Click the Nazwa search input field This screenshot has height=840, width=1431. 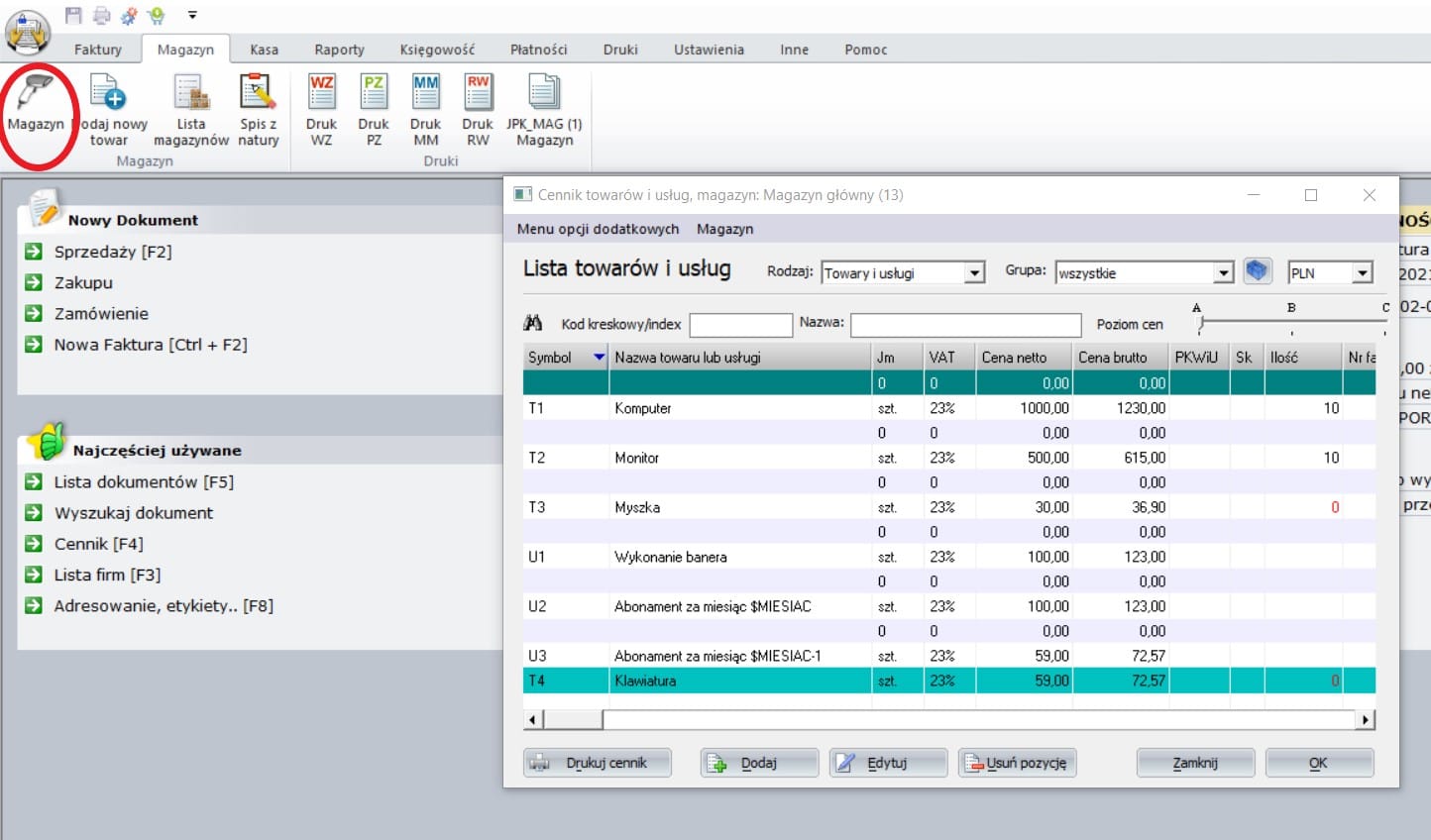click(x=964, y=325)
